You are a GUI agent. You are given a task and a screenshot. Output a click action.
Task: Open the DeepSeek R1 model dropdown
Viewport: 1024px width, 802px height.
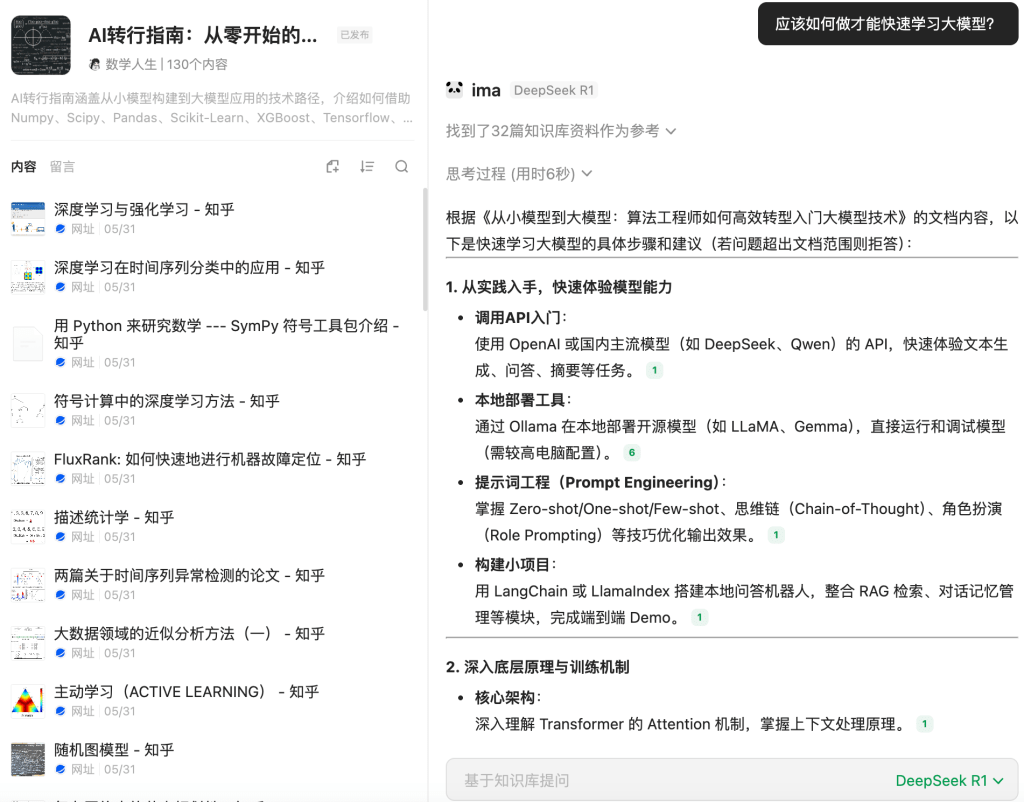[949, 780]
